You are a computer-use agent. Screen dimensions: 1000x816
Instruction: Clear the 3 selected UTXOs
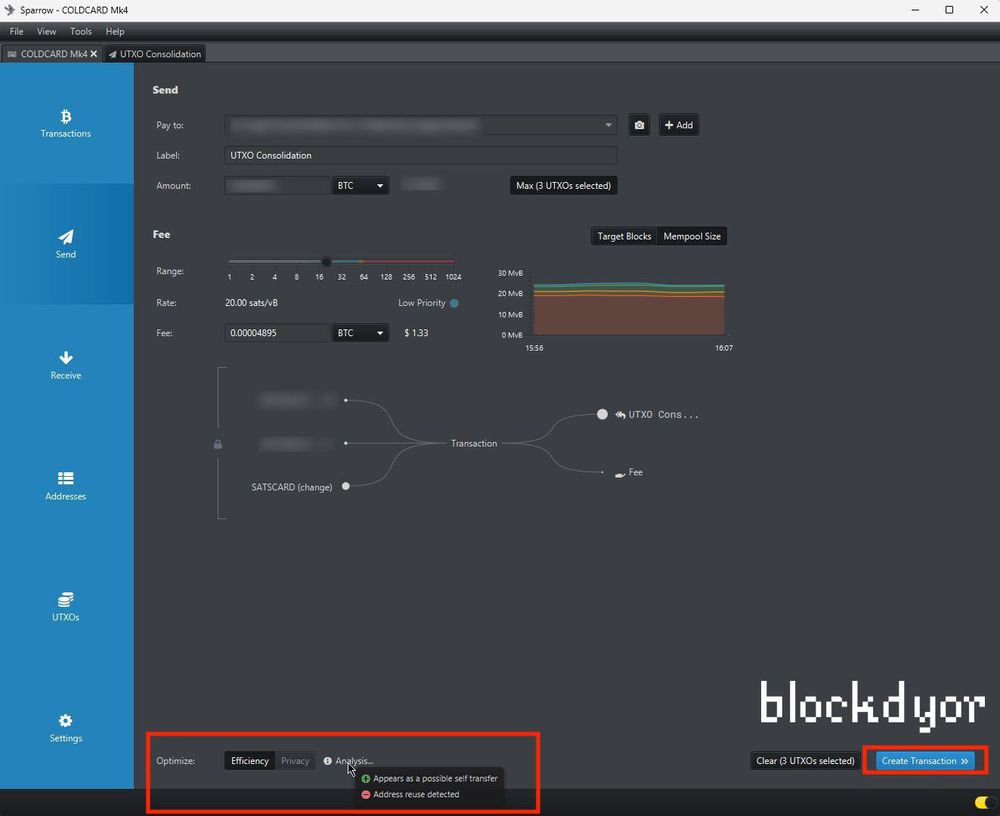pos(804,761)
